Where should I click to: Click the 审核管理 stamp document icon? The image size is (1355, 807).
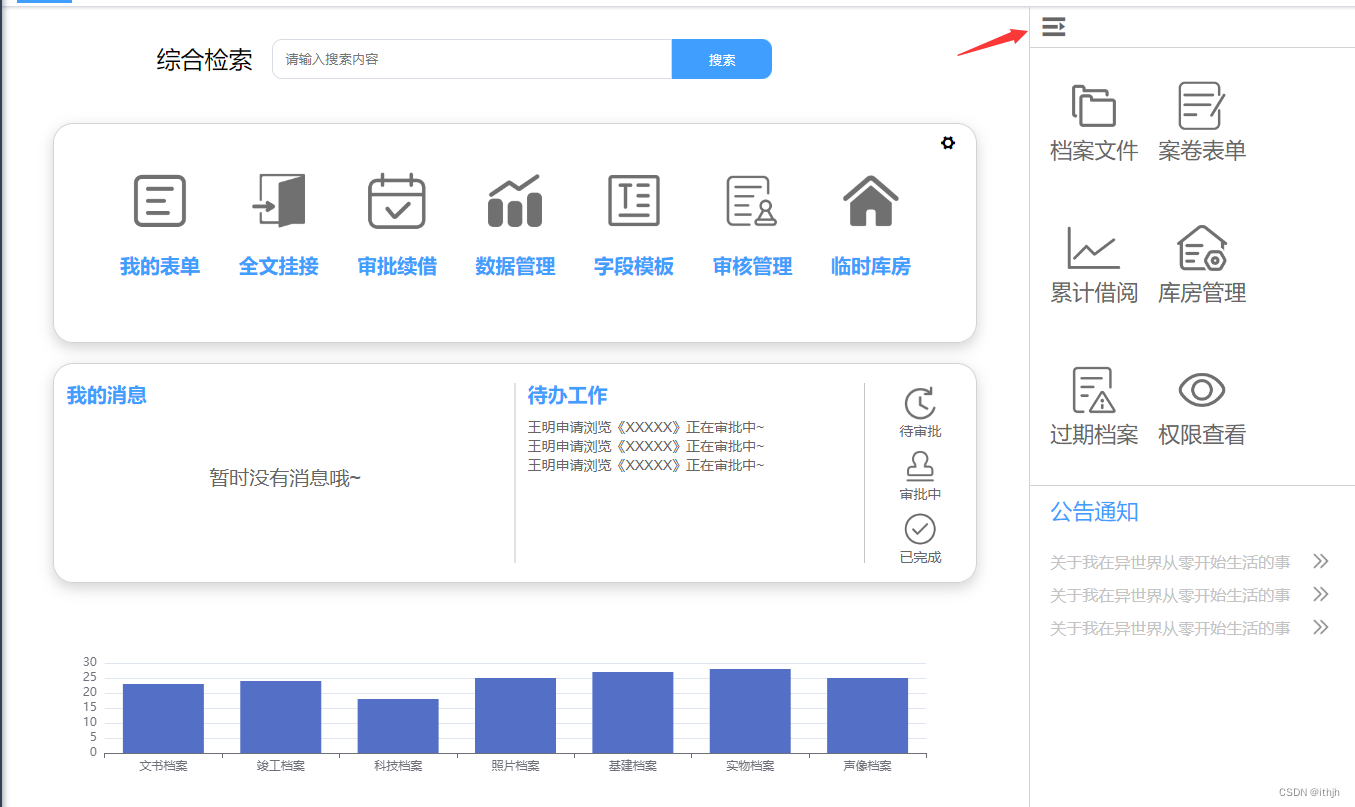coord(752,200)
